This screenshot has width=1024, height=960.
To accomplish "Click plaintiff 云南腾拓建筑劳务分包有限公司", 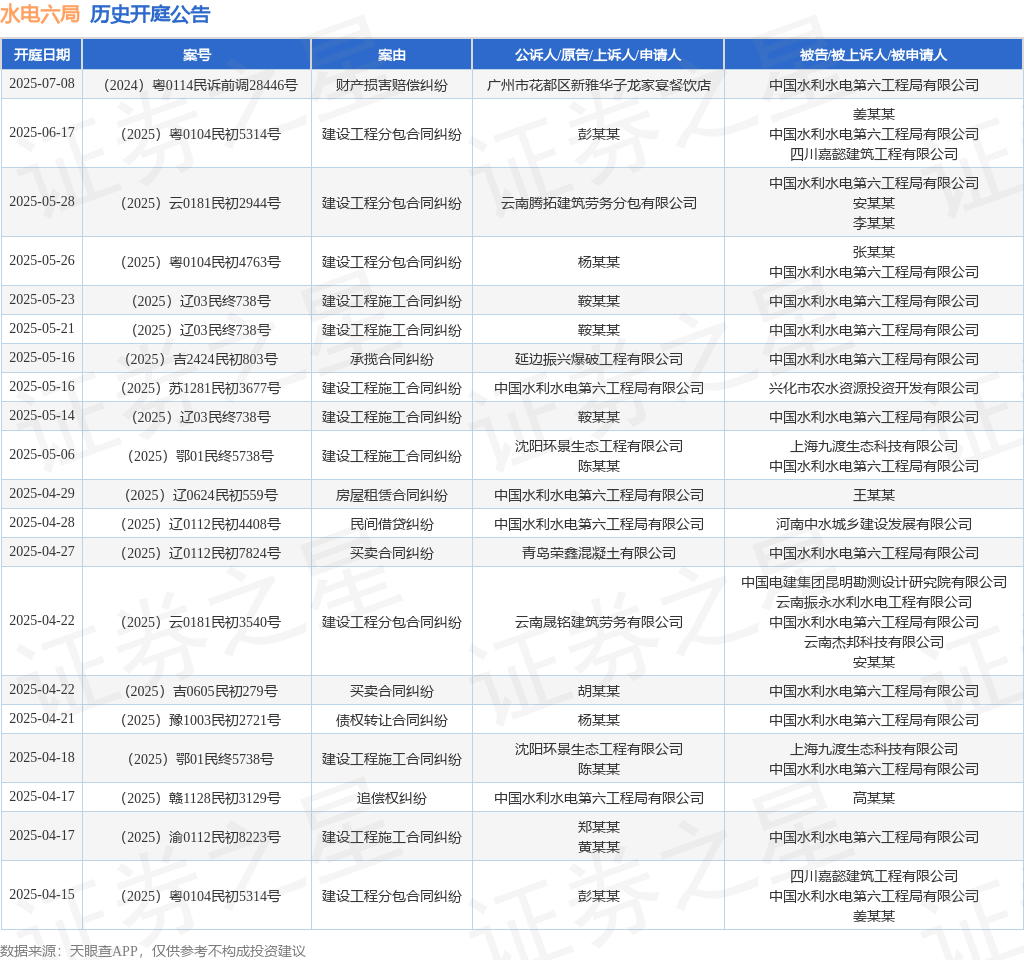I will pos(598,203).
